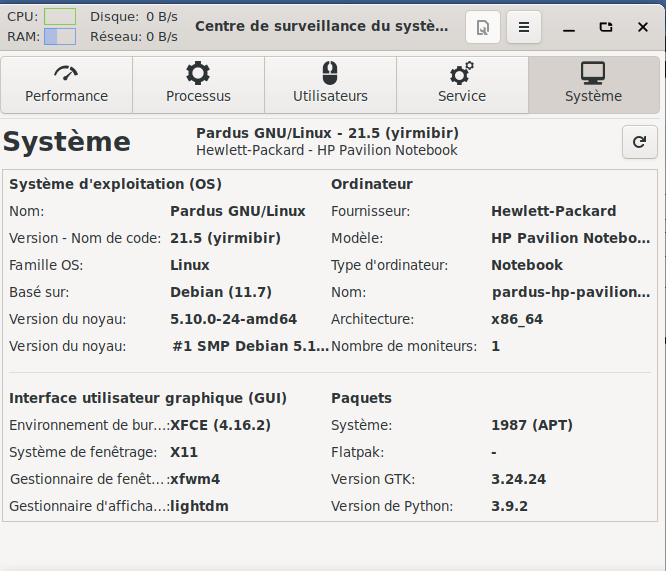
Task: Click the window title 'Centre de surveillance du systè...'
Action: (x=322, y=26)
